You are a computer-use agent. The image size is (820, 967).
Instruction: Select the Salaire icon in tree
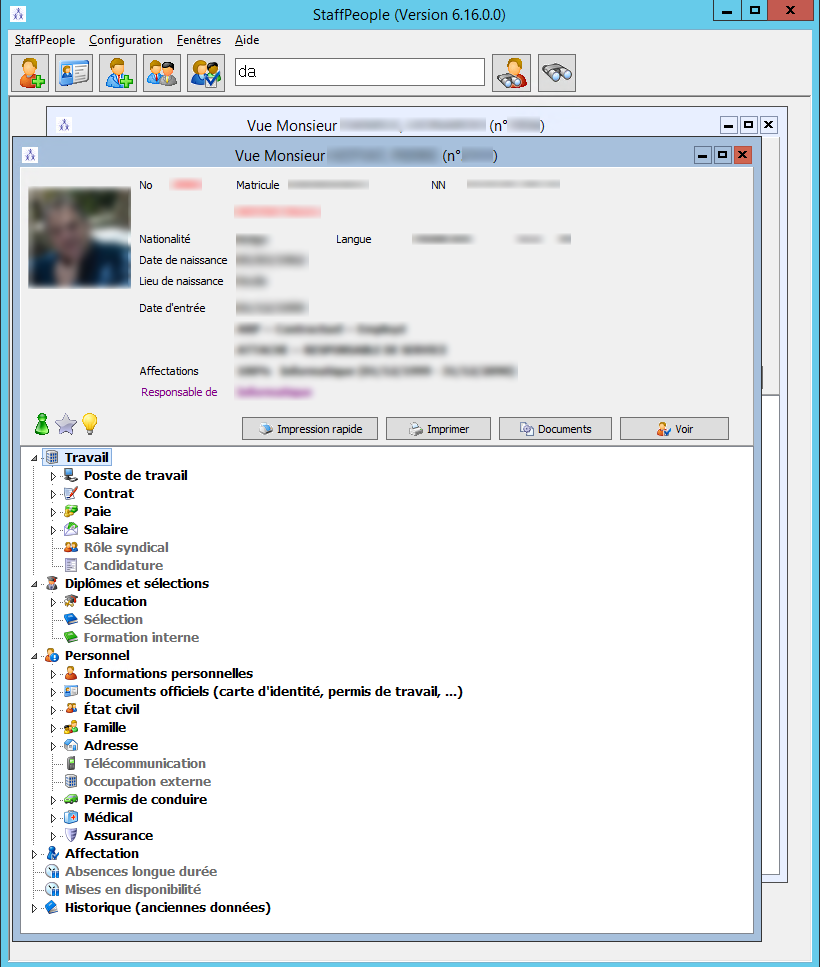click(71, 529)
